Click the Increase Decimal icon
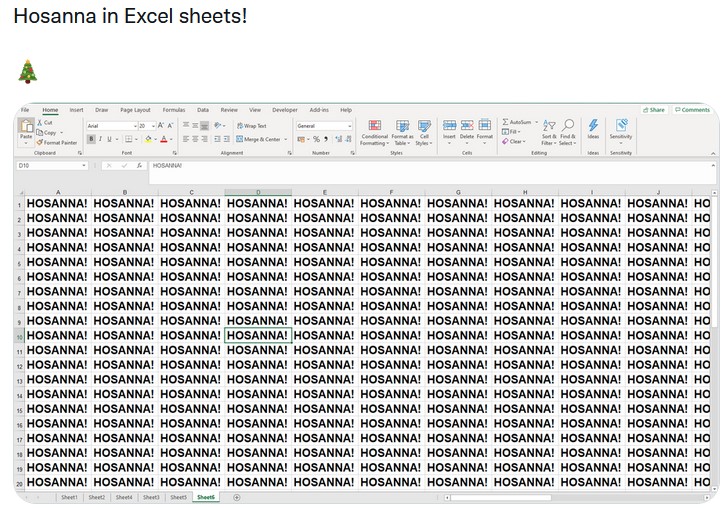 339,139
